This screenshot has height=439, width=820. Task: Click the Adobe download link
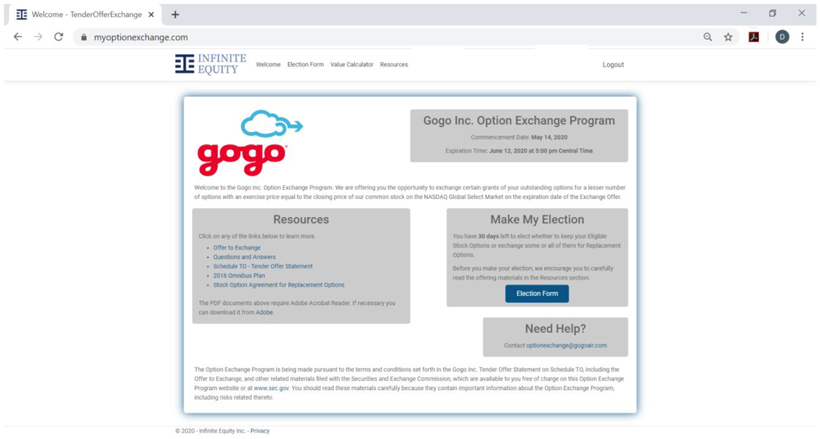tap(264, 312)
